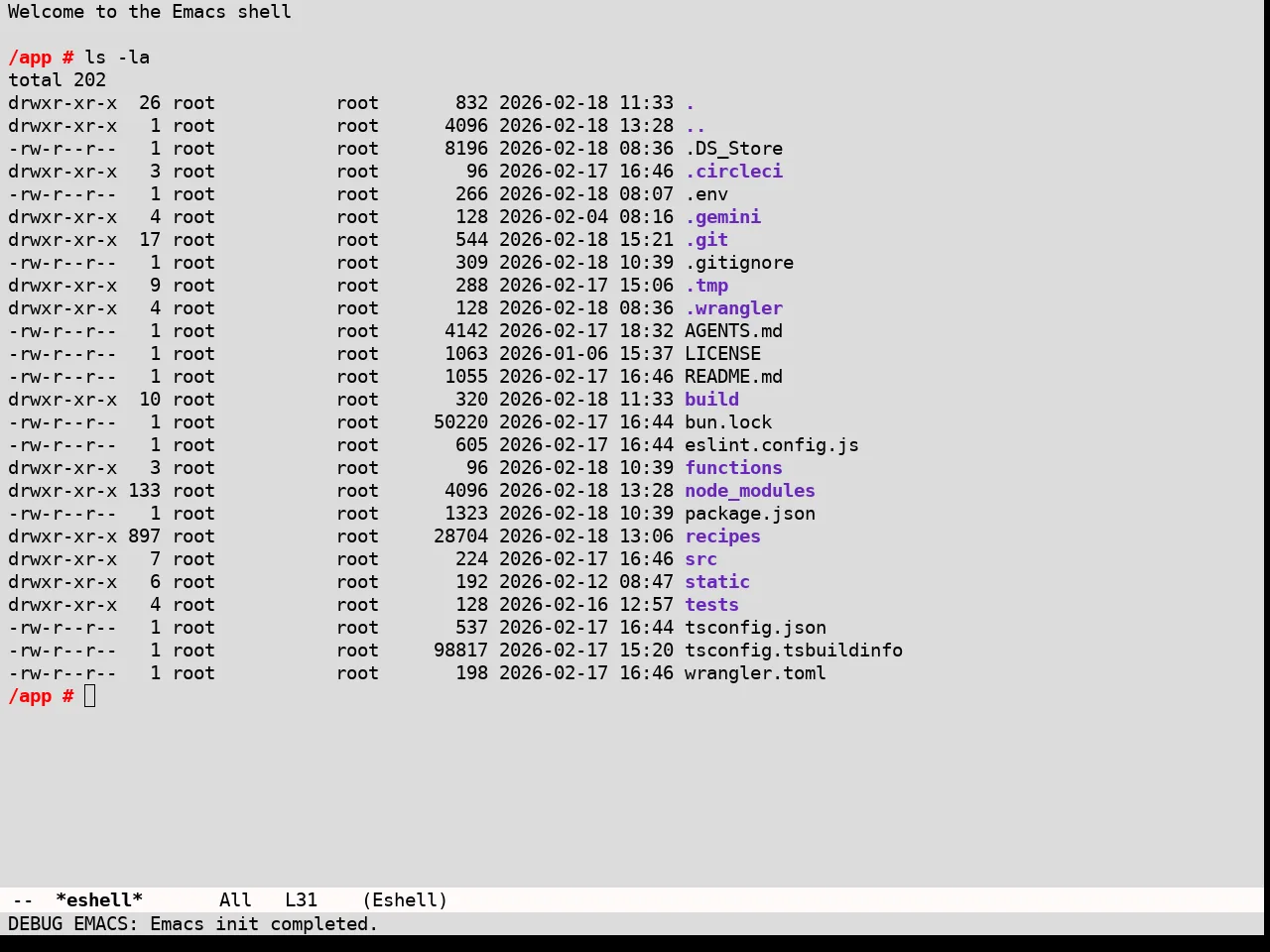
Task: Click the .gitignore file name
Action: point(739,263)
